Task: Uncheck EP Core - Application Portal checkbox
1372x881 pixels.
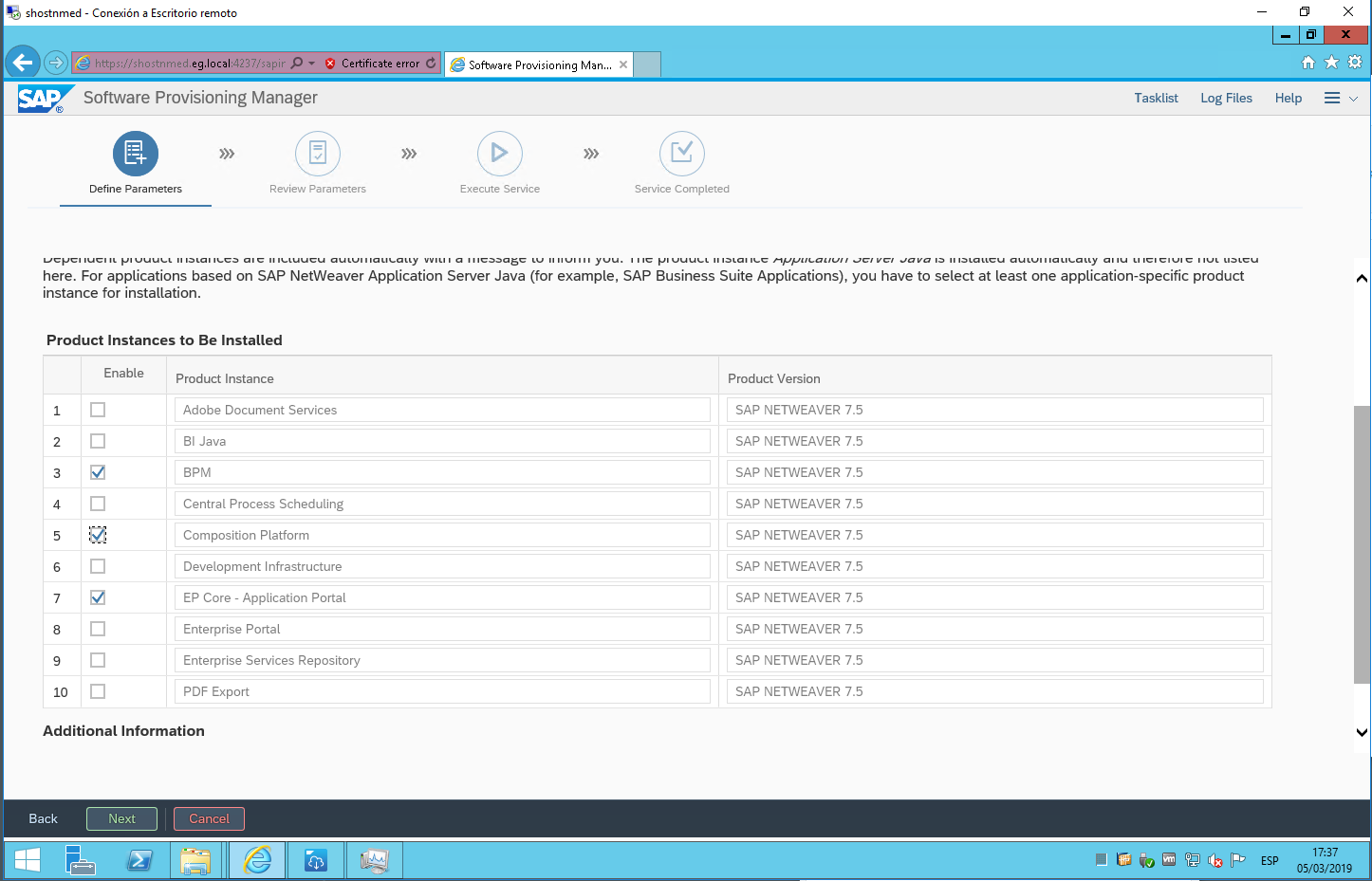Action: tap(98, 597)
